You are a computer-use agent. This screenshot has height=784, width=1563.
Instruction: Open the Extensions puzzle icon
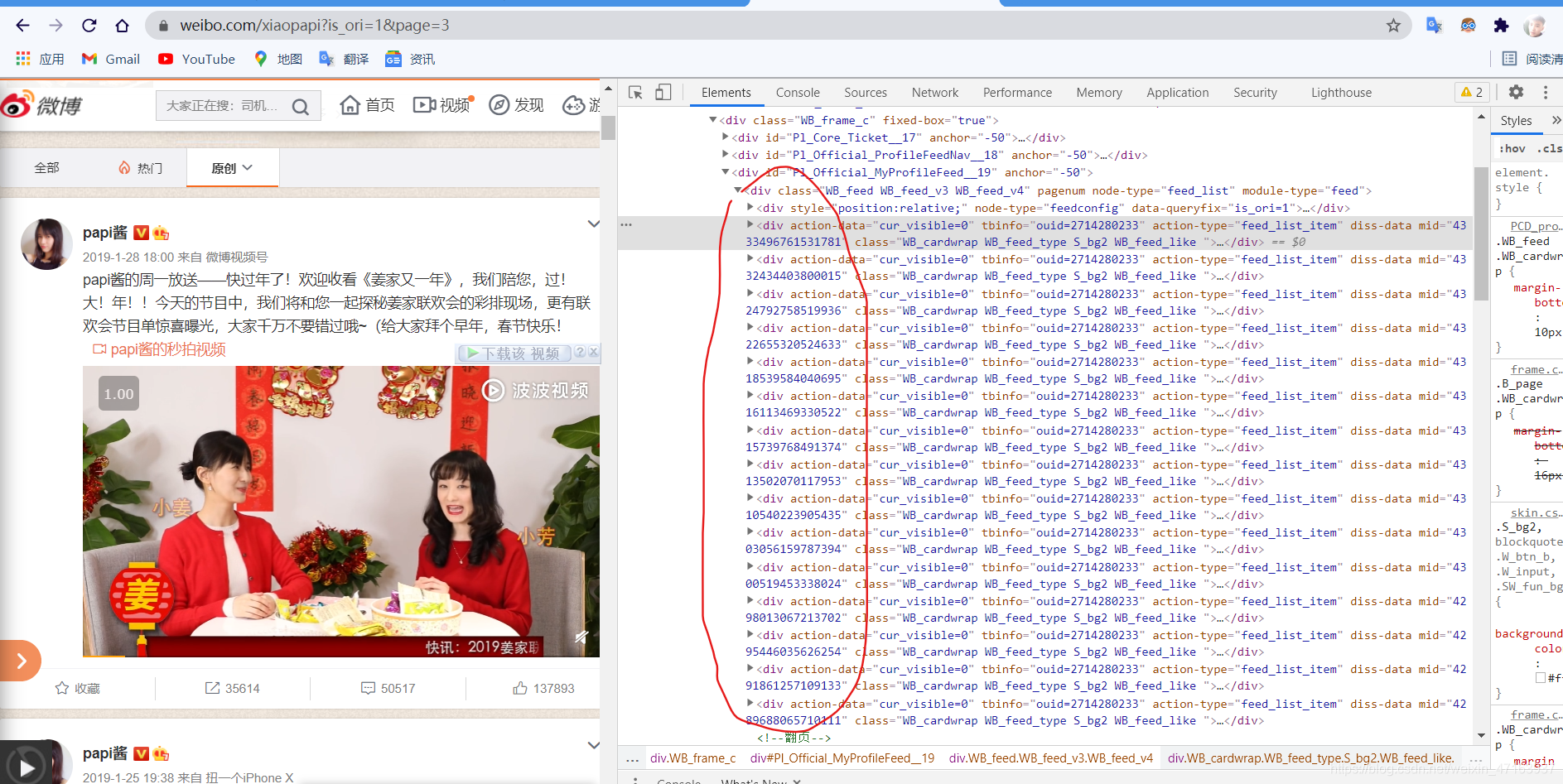click(1501, 26)
